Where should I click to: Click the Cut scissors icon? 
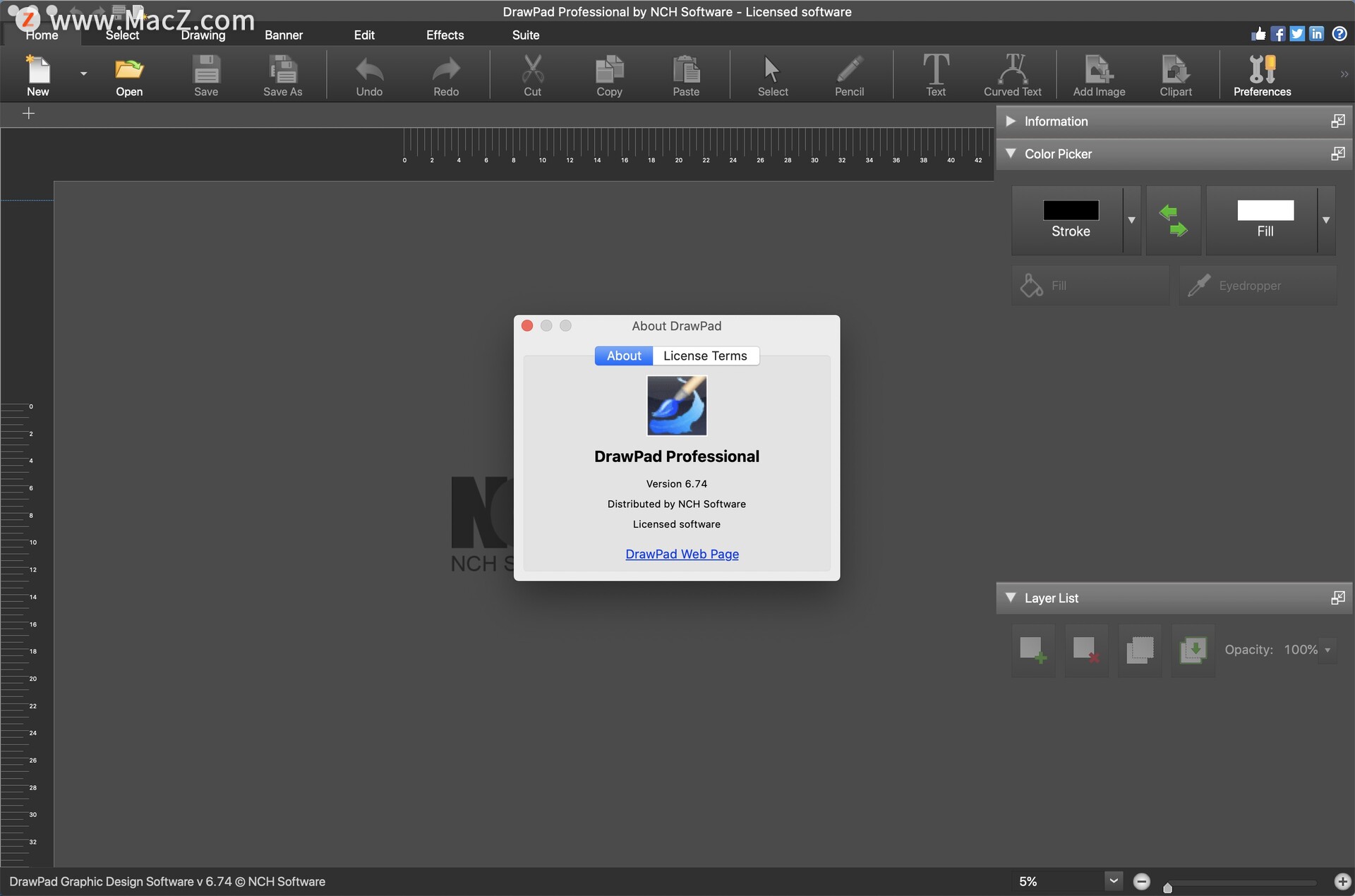coord(533,69)
